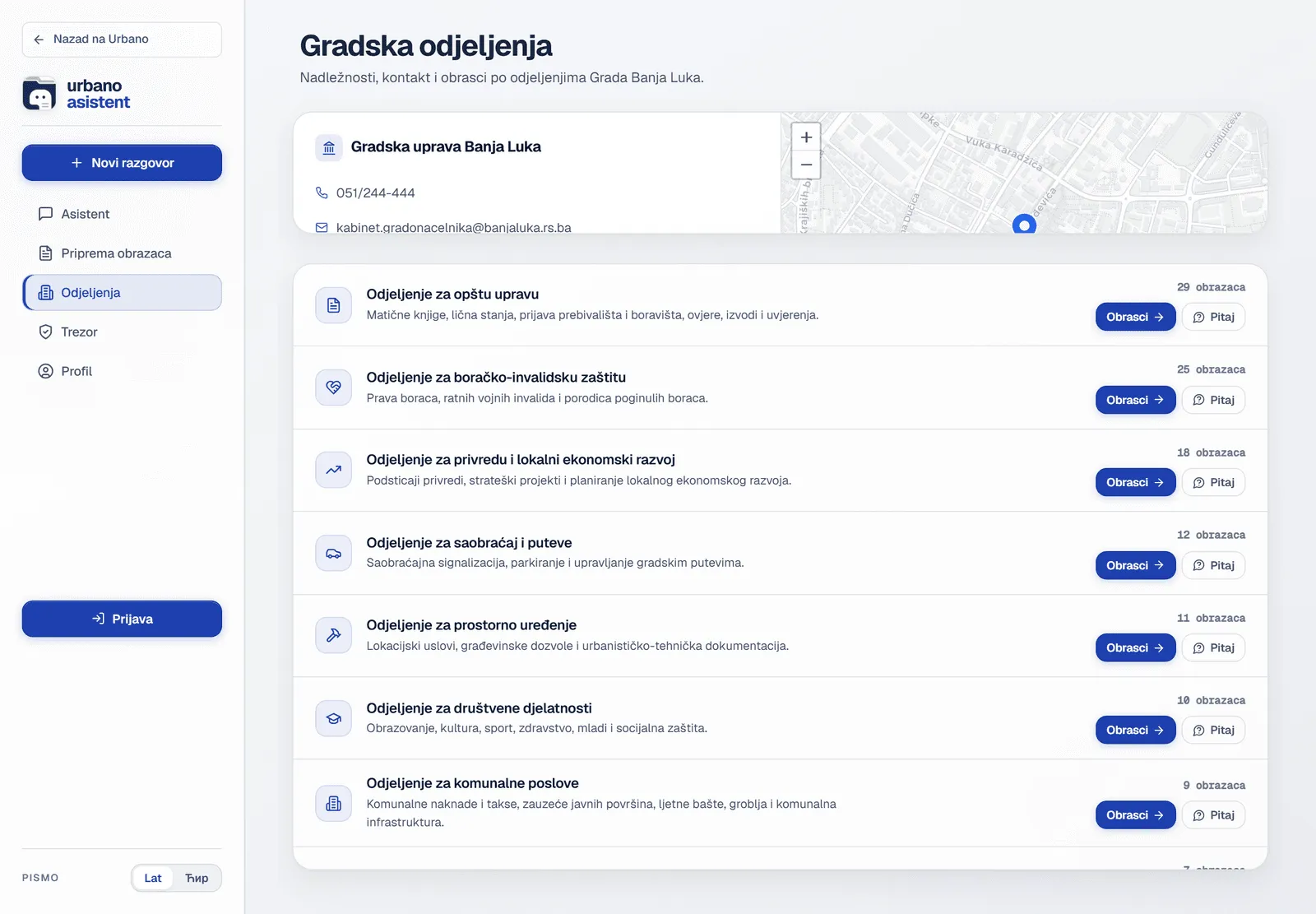Screen dimensions: 1316x914
Task: Click Pitaj for boračko-invalidsku zaštitu
Action: click(x=1213, y=400)
